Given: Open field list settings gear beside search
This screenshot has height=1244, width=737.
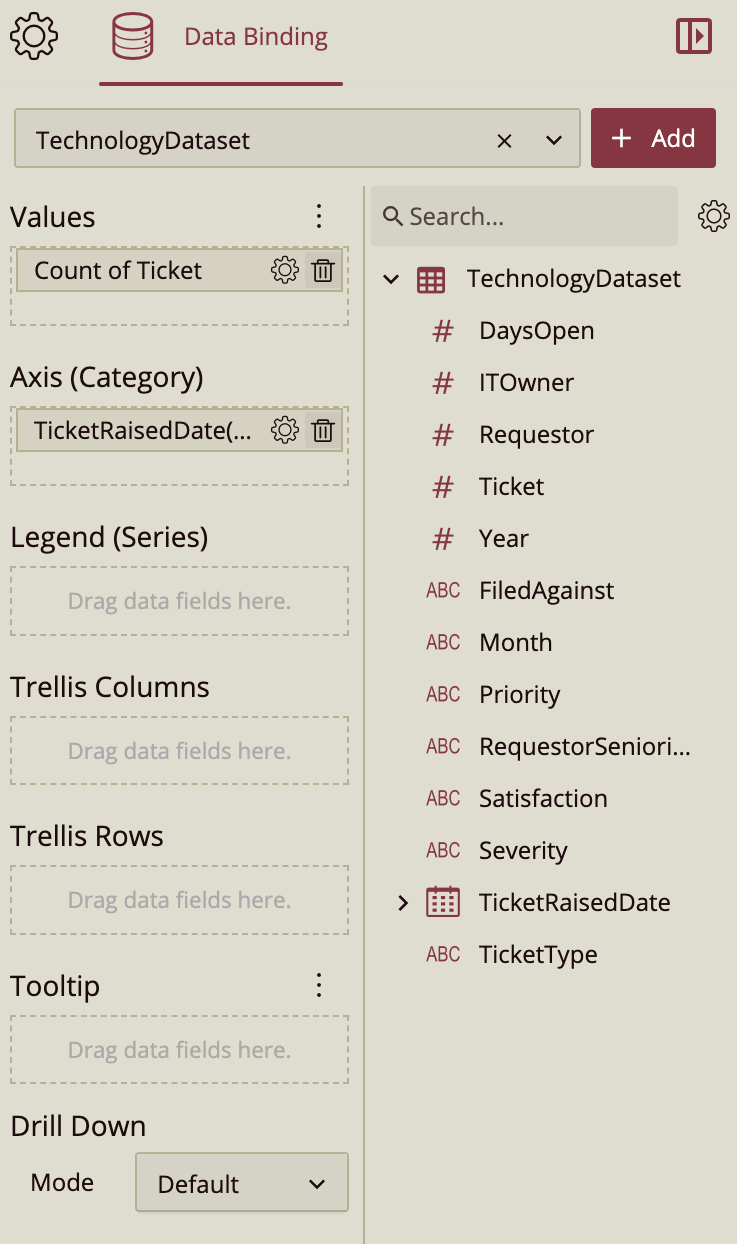Looking at the screenshot, I should [x=713, y=215].
